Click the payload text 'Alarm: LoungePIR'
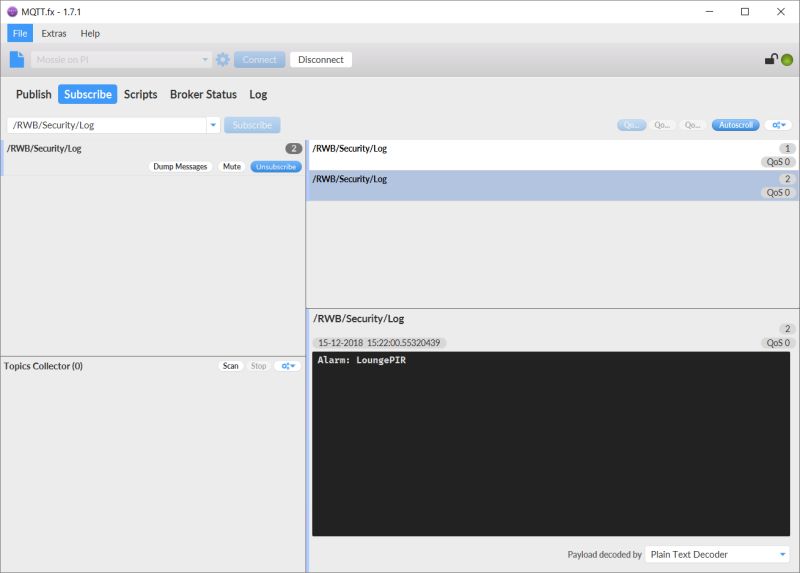This screenshot has height=573, width=800. click(x=361, y=360)
